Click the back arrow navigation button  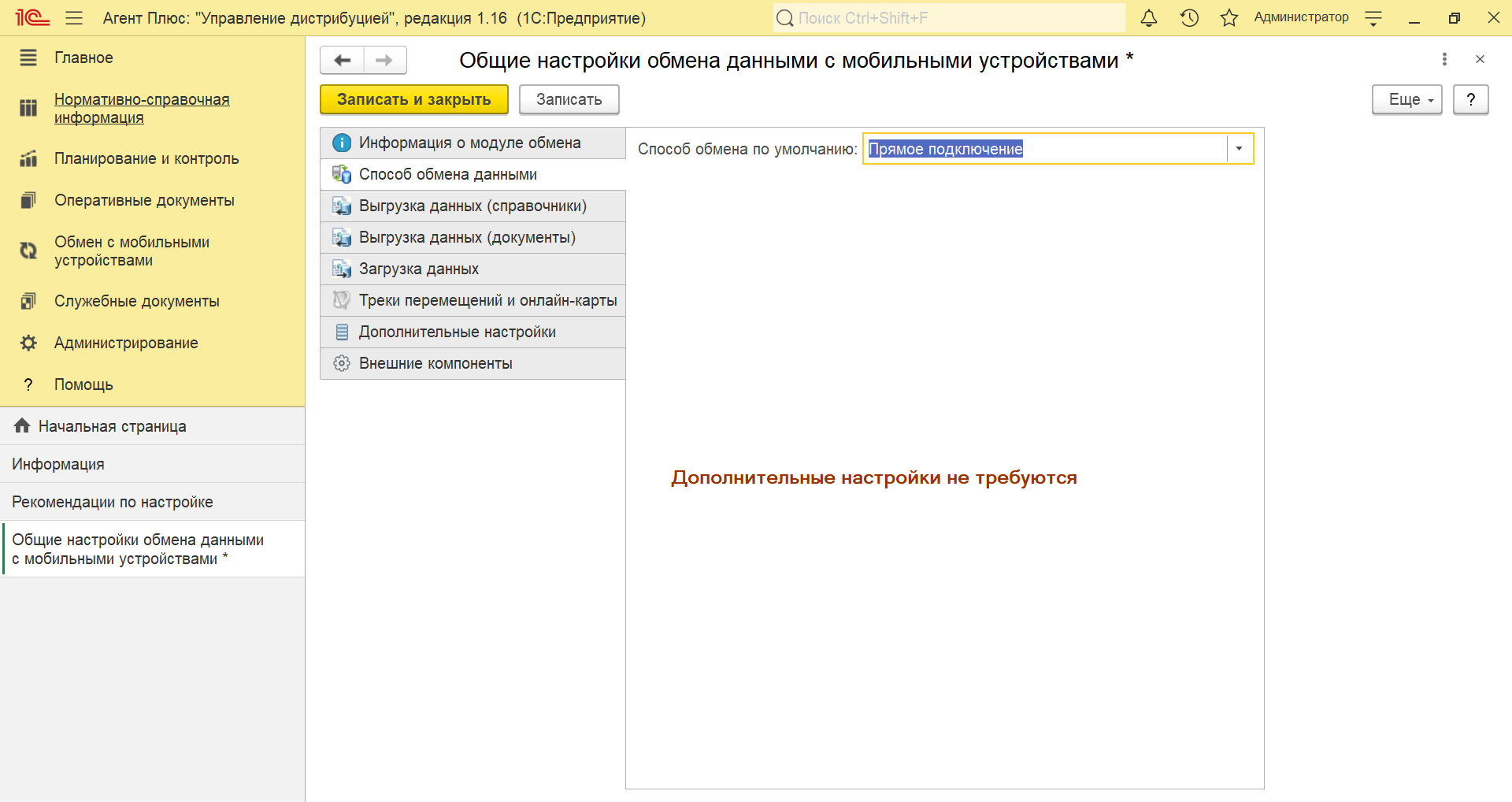[x=342, y=60]
